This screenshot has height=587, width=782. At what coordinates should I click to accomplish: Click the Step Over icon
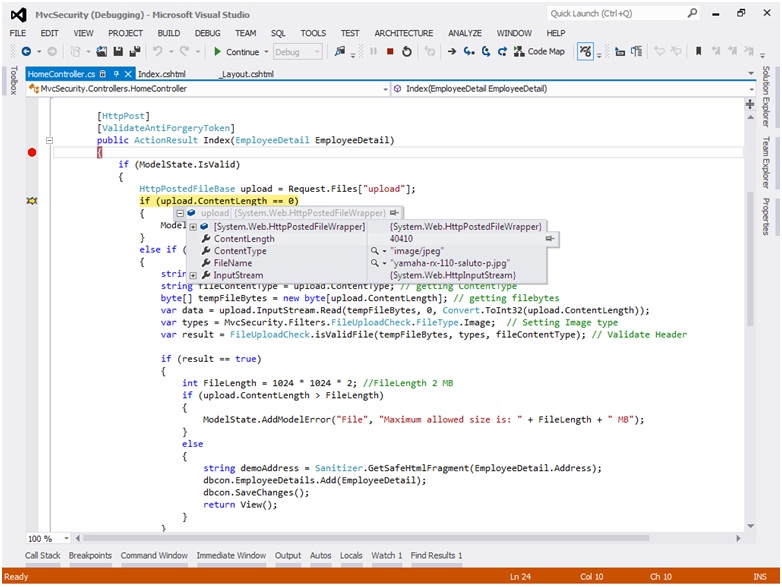coord(486,51)
